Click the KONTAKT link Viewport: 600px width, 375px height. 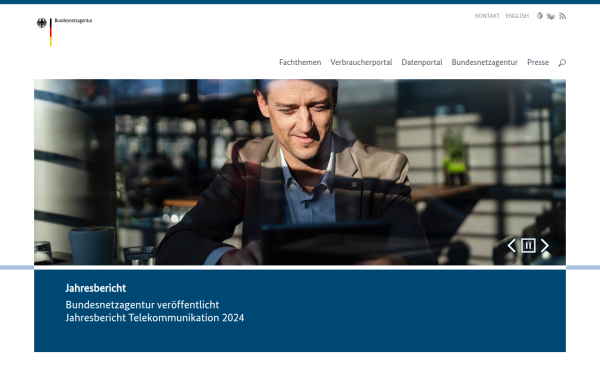click(x=487, y=16)
